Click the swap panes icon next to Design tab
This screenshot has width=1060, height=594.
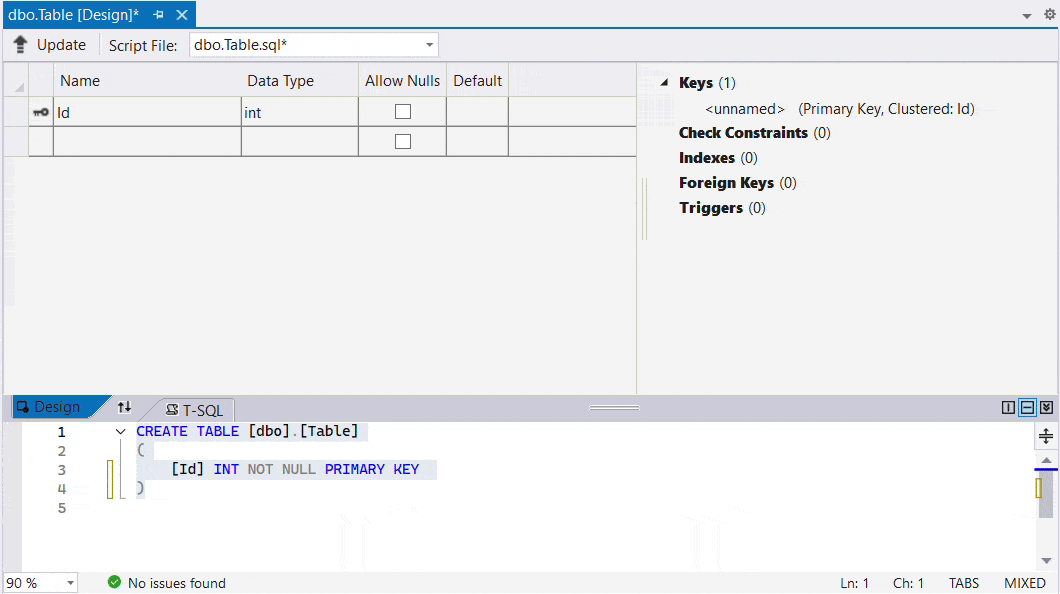pyautogui.click(x=124, y=407)
